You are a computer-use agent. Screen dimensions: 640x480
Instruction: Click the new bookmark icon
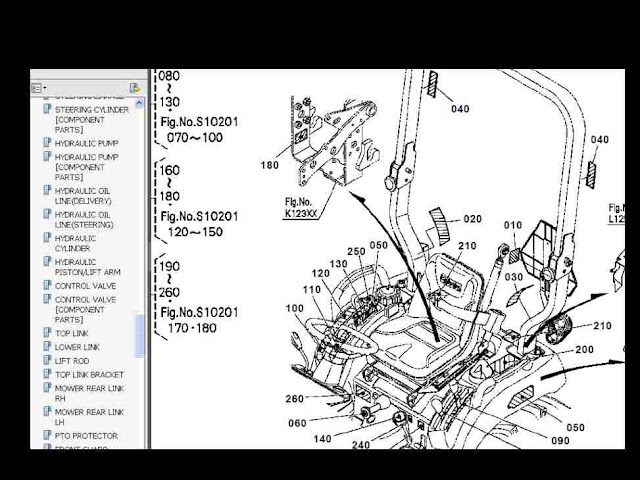[134, 88]
